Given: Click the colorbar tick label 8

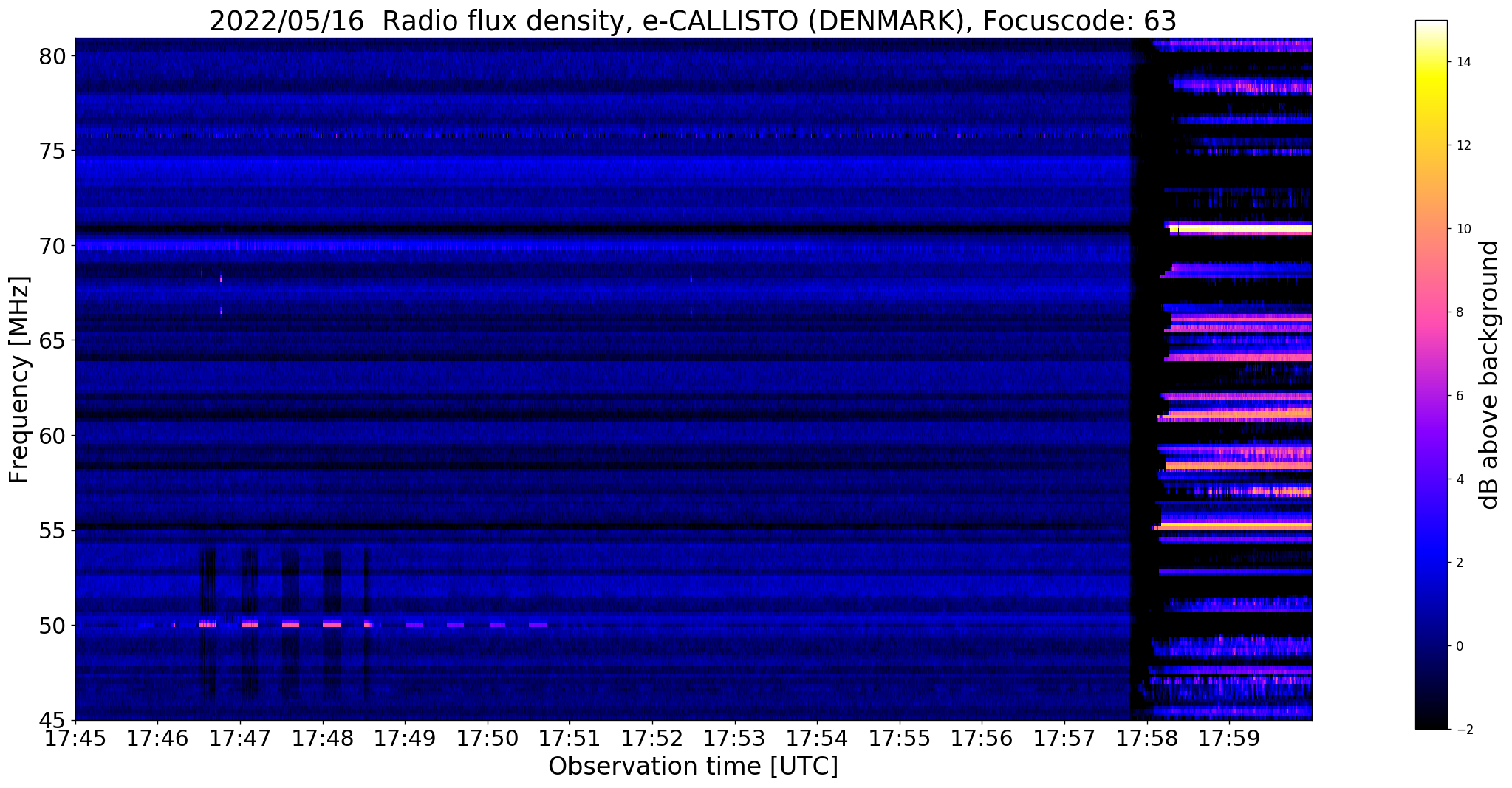Looking at the screenshot, I should (1460, 312).
